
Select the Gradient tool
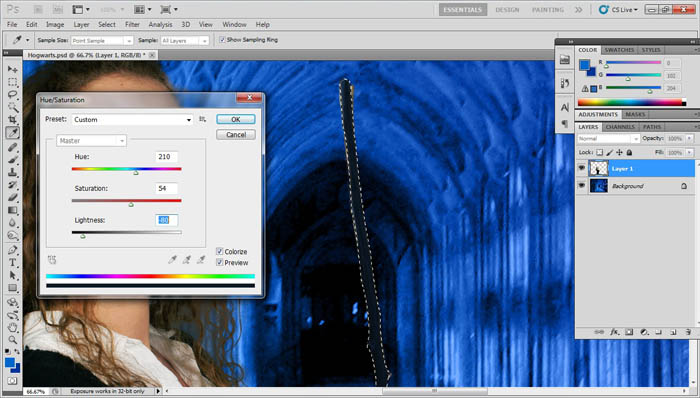tap(12, 210)
